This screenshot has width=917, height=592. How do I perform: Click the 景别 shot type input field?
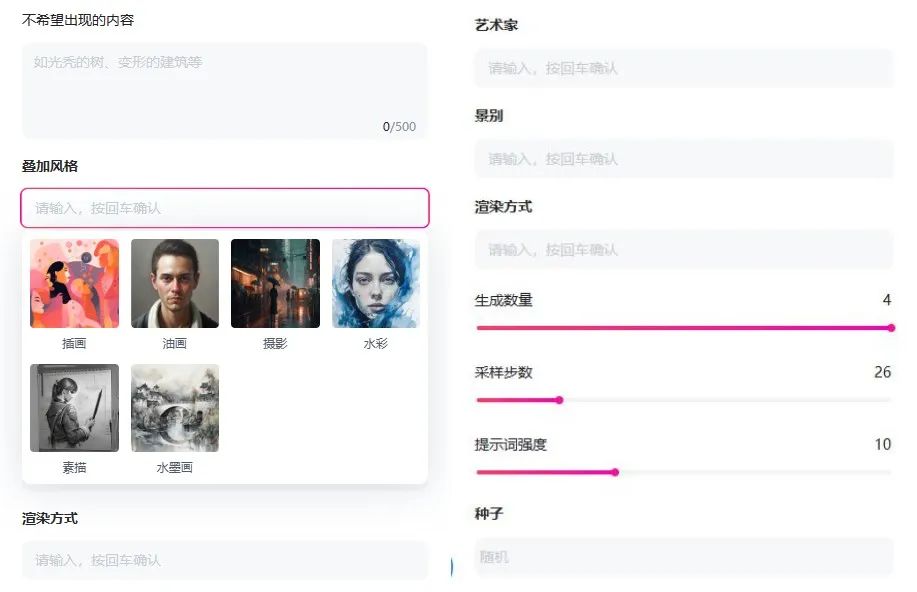683,158
